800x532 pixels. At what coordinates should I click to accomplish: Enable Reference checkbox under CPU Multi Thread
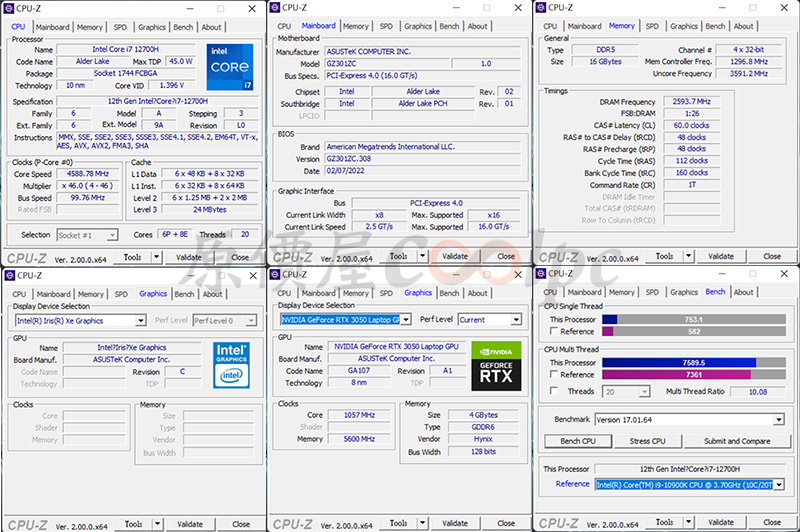[554, 374]
